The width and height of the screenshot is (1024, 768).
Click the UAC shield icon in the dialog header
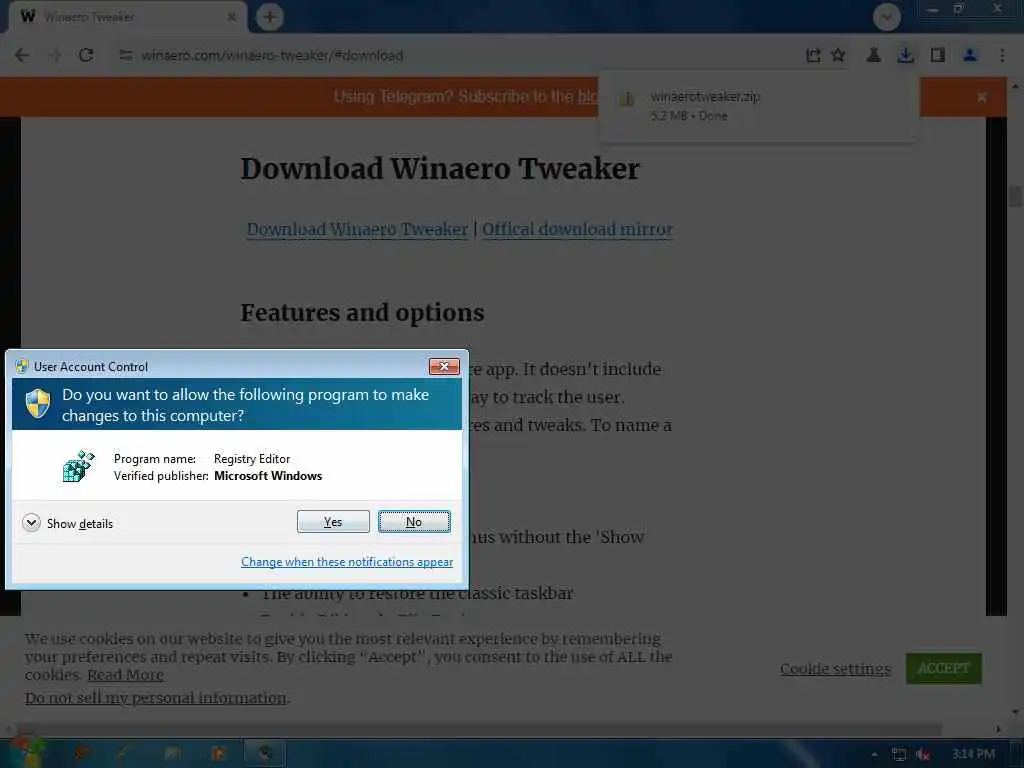coord(38,404)
